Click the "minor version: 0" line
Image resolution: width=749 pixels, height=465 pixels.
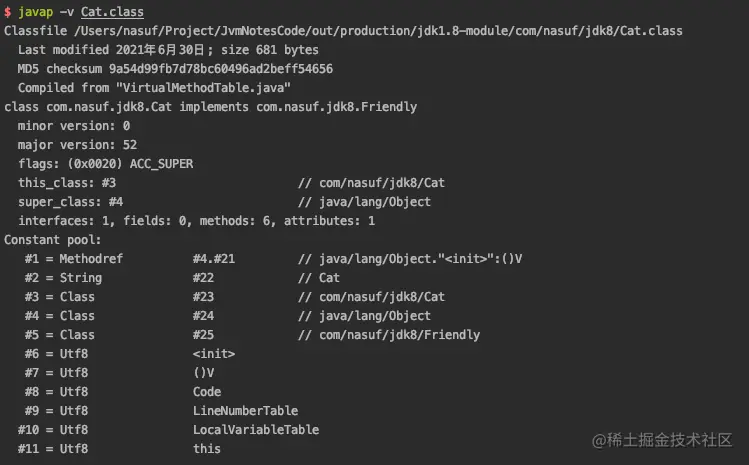click(x=74, y=126)
